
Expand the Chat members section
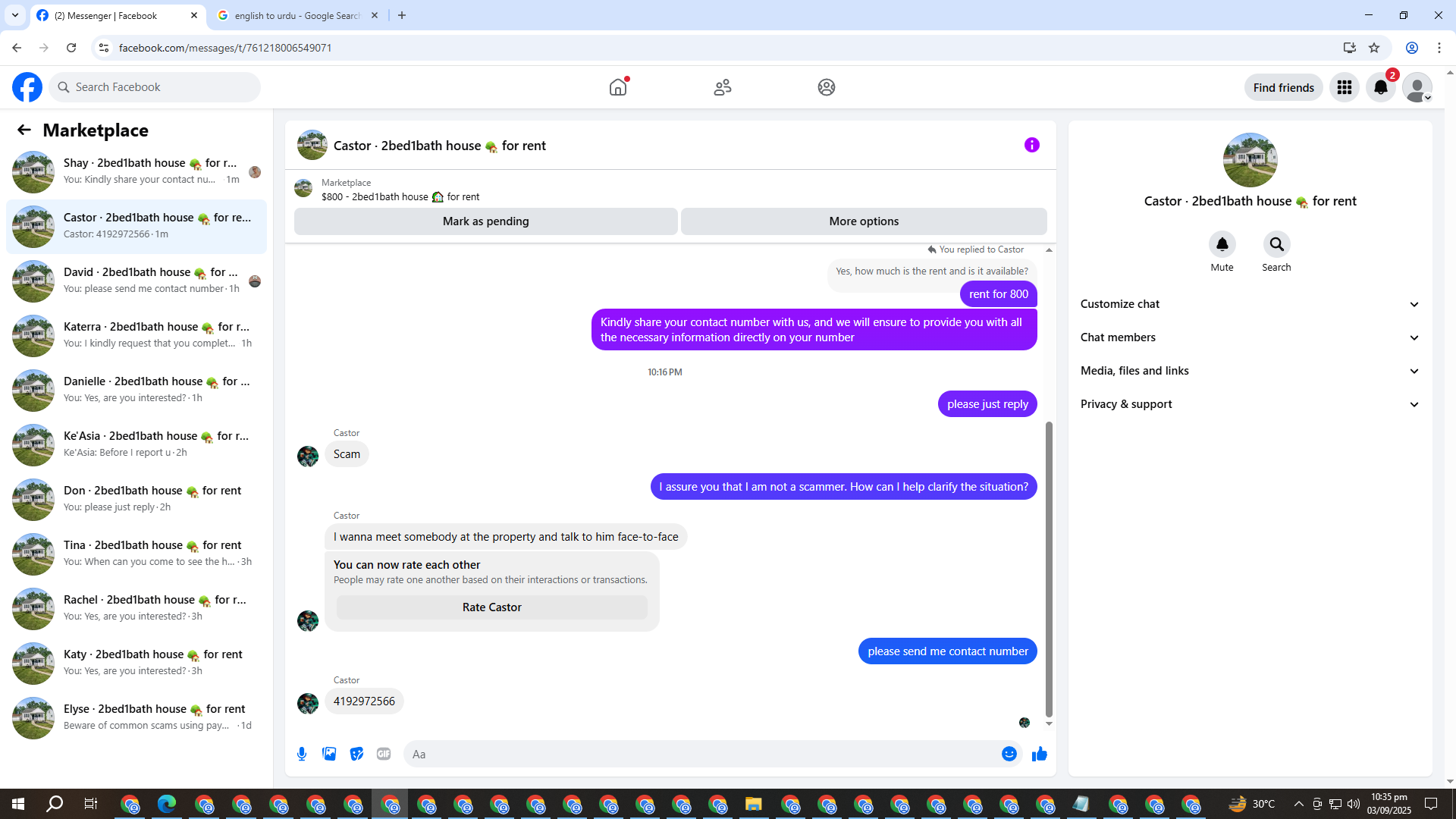point(1250,337)
